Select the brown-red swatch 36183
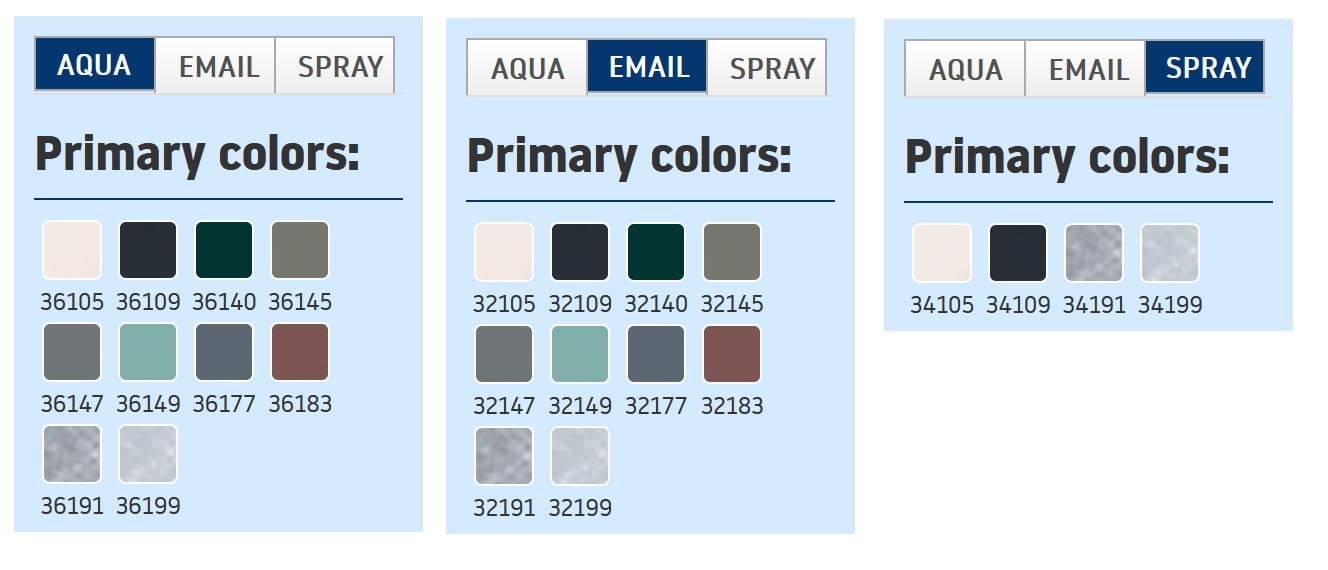Screen dimensions: 1328x570 (x=300, y=352)
